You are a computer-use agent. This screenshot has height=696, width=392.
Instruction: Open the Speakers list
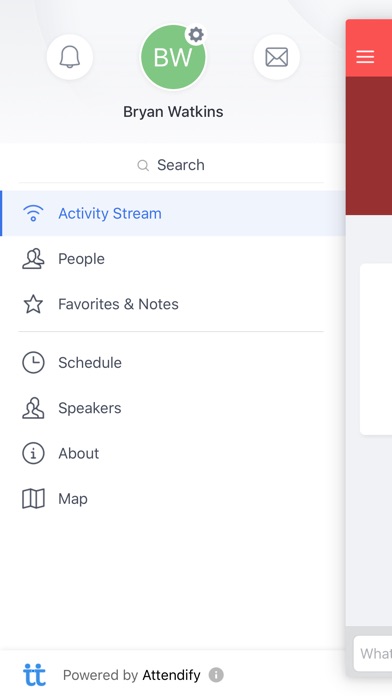pos(173,408)
